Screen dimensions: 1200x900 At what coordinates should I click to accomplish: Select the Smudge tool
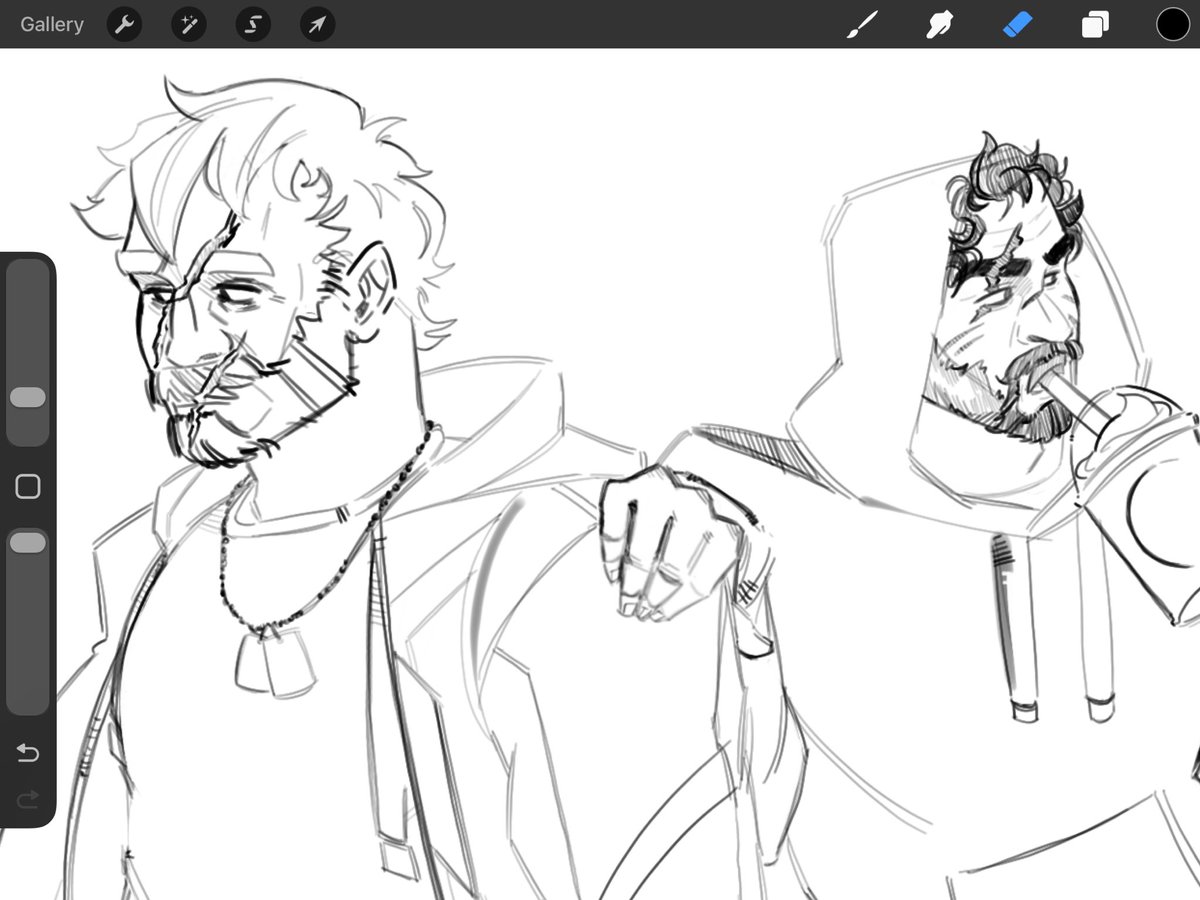[939, 24]
